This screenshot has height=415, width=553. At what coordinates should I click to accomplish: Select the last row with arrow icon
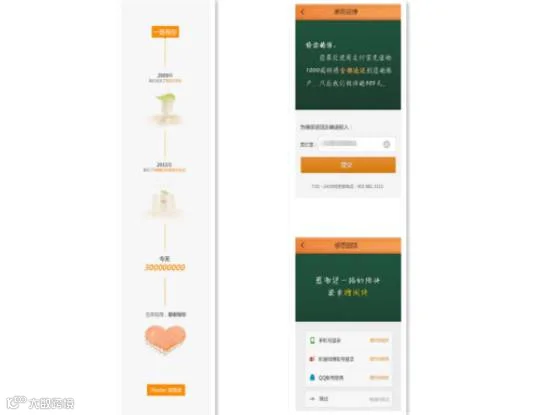point(348,399)
